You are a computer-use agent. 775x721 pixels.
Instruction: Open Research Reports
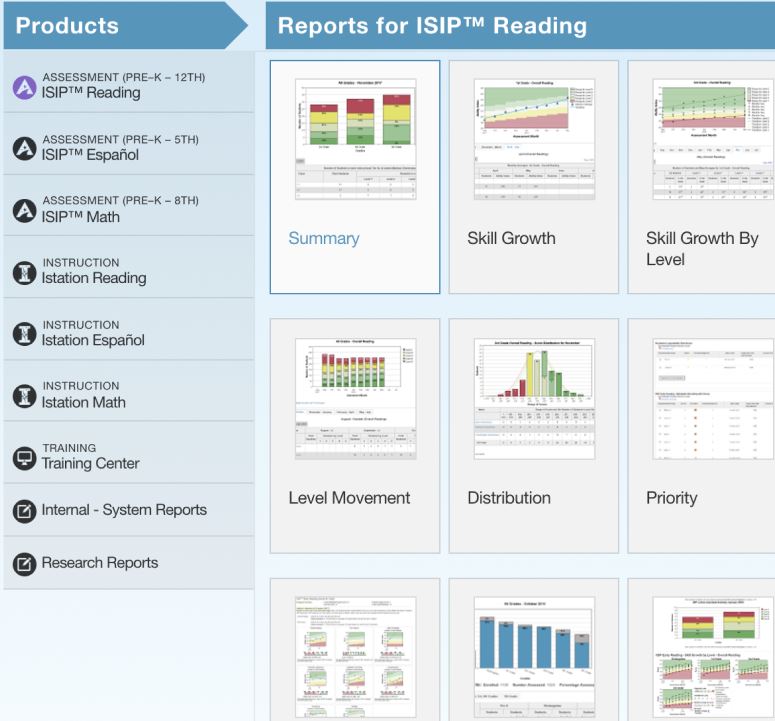(x=129, y=563)
